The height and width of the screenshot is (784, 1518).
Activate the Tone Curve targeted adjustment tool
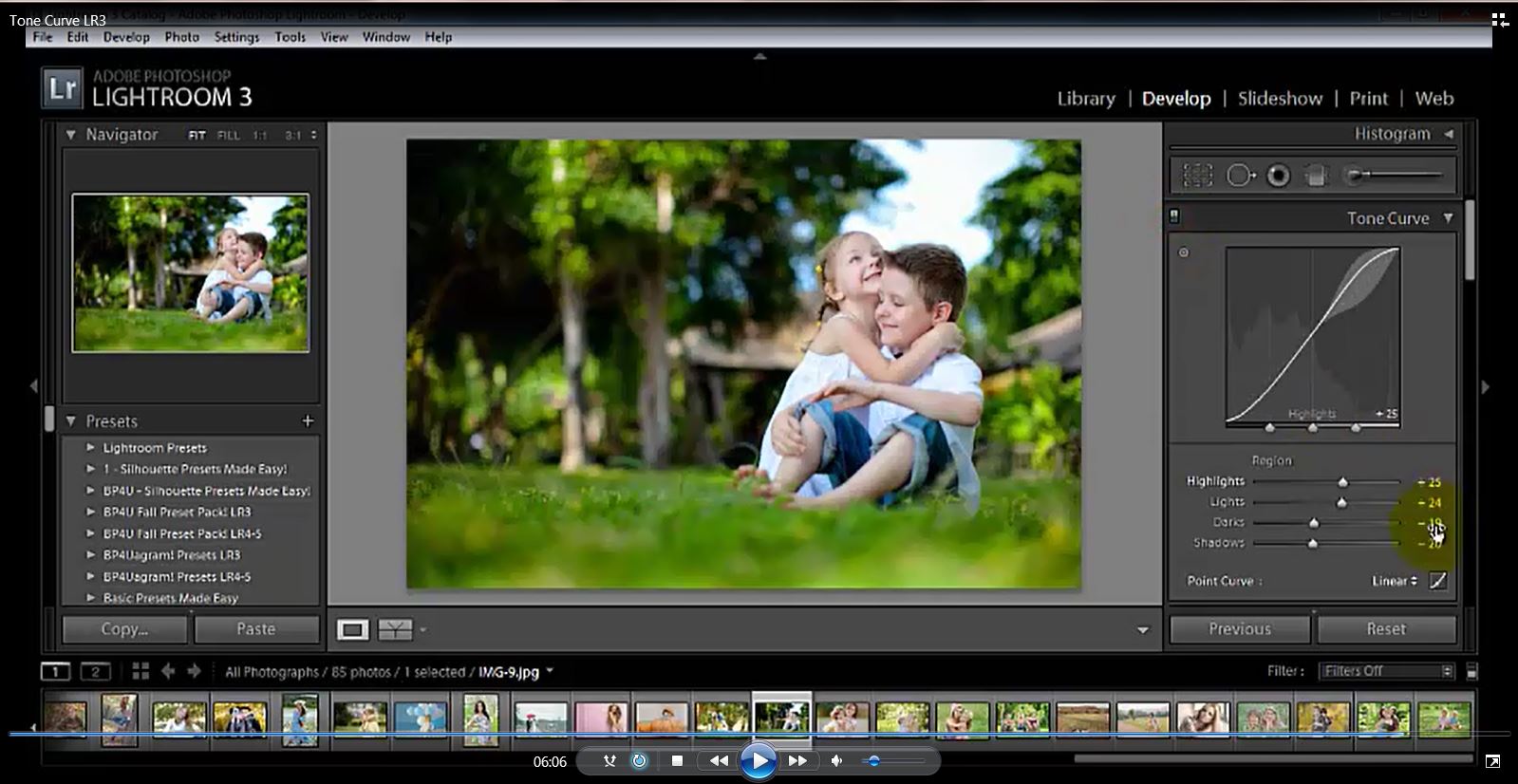click(1184, 252)
